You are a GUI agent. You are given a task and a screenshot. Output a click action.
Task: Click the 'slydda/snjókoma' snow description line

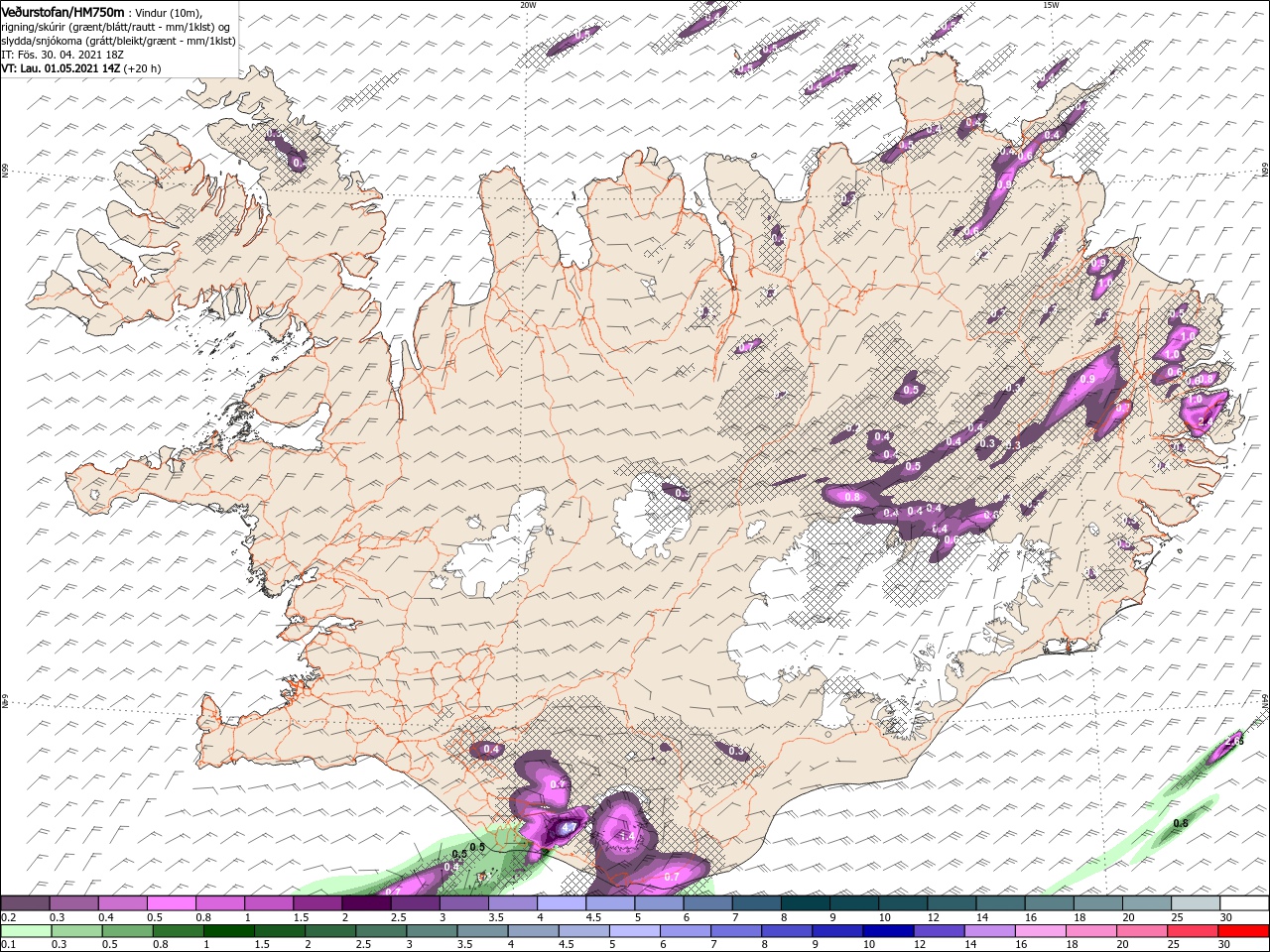(118, 41)
